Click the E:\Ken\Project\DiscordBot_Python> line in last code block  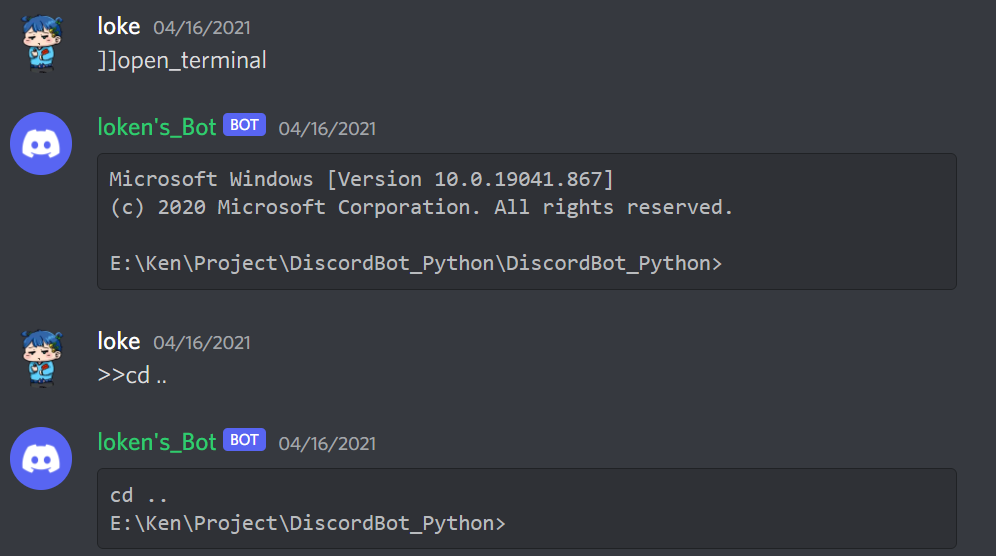pos(307,523)
